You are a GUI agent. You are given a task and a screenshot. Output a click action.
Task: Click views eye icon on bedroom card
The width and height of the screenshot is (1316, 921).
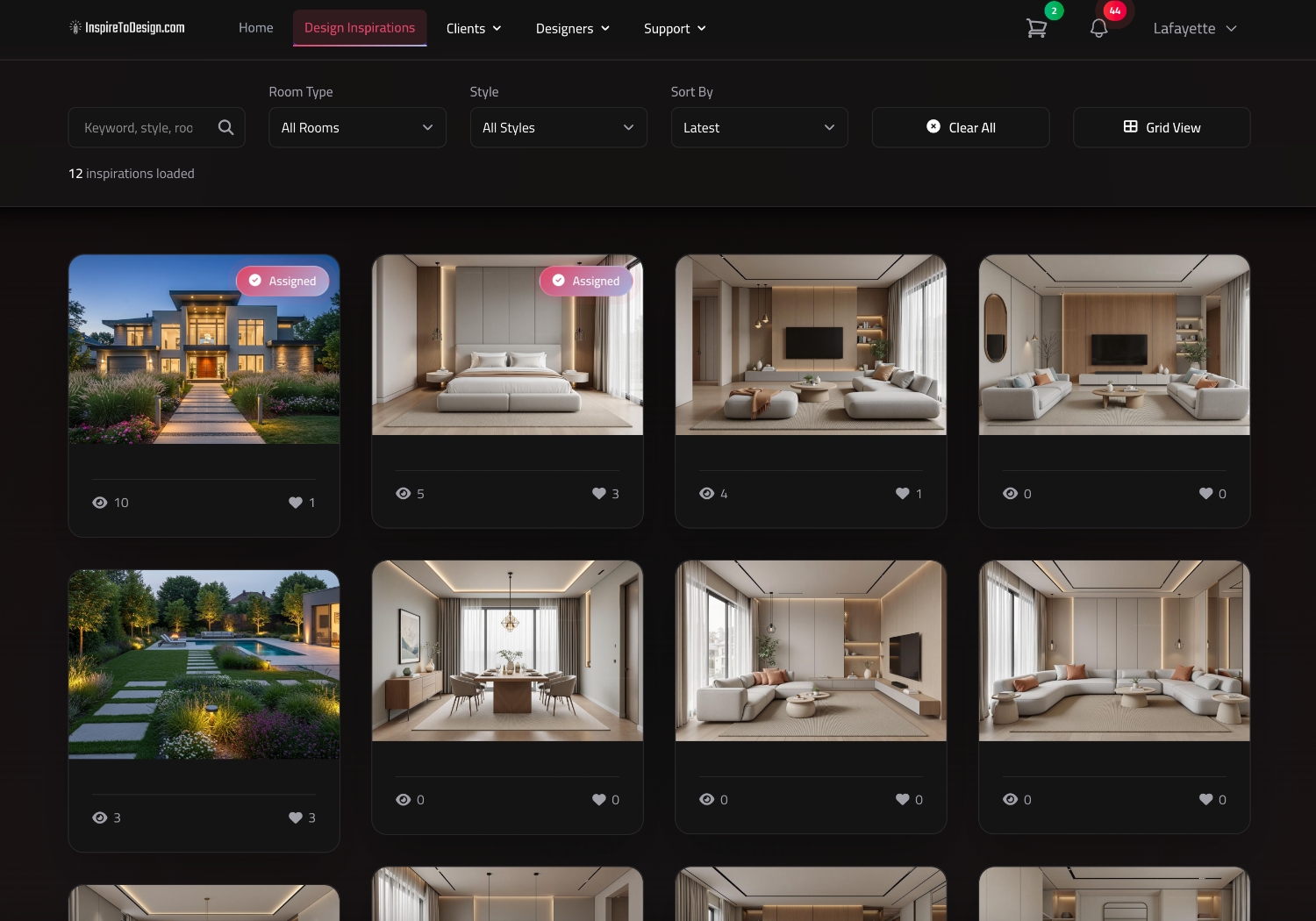coord(404,494)
